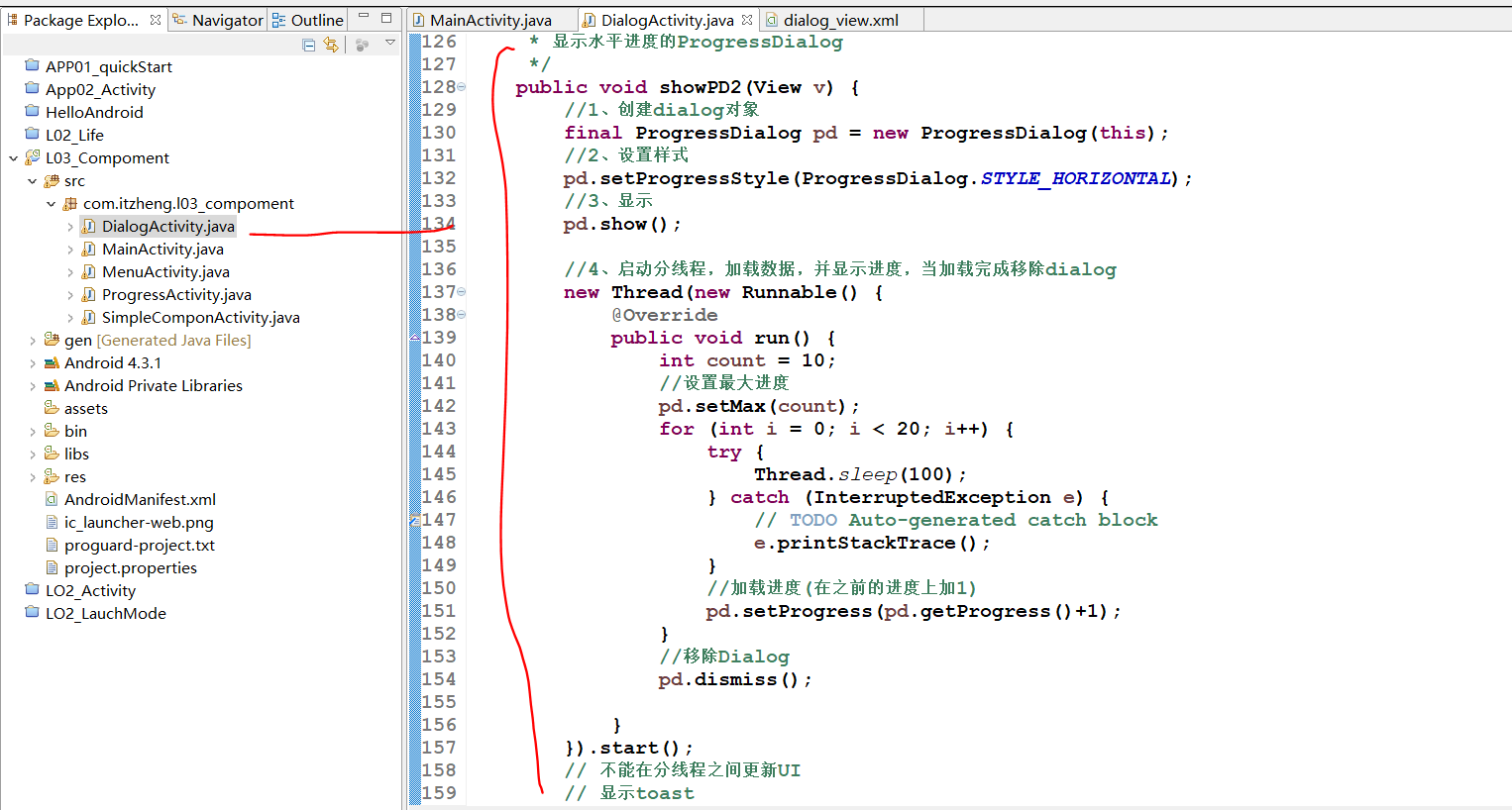This screenshot has height=810, width=1512.
Task: Expand the SimpleComponActivity.java node
Action: [70, 317]
